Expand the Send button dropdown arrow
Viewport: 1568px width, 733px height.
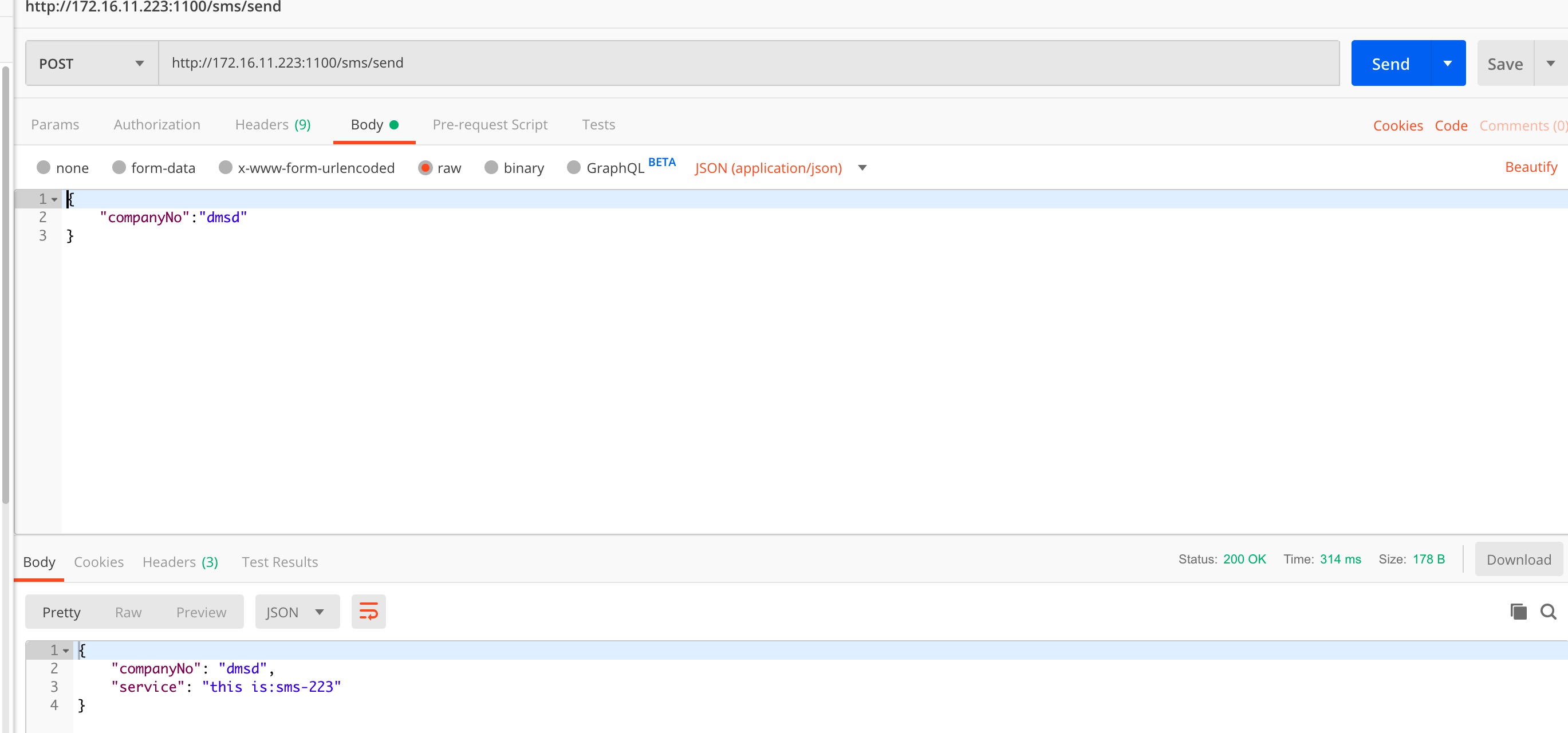[x=1448, y=64]
